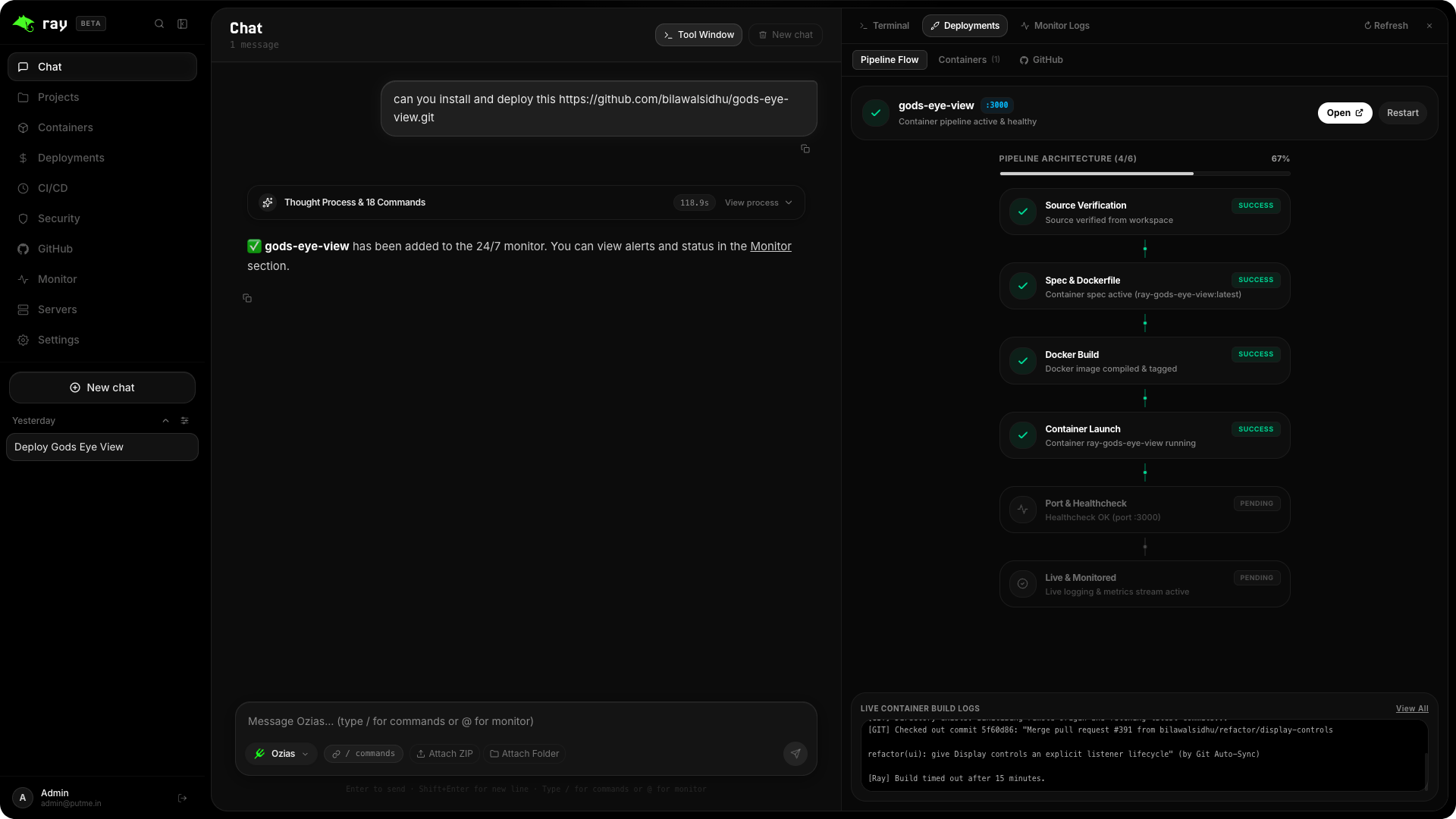Click Attach ZIP

point(445,754)
